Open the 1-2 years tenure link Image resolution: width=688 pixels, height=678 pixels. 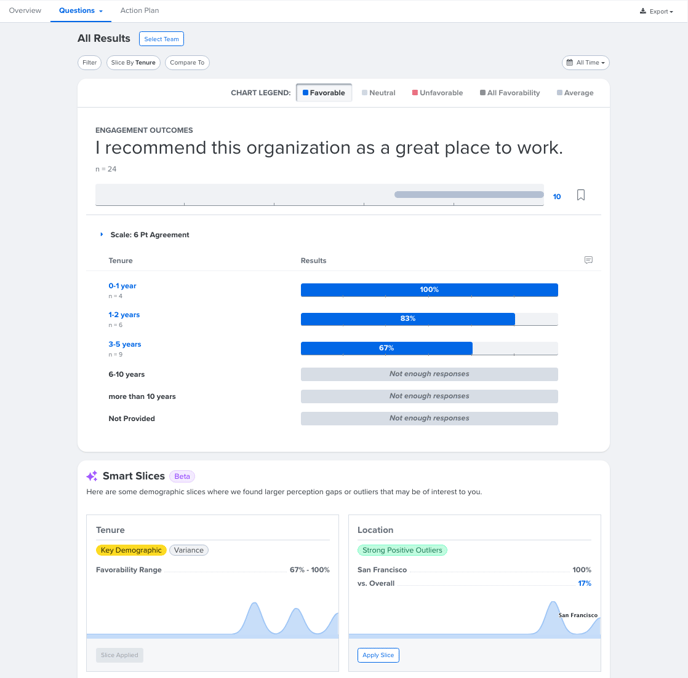(124, 315)
